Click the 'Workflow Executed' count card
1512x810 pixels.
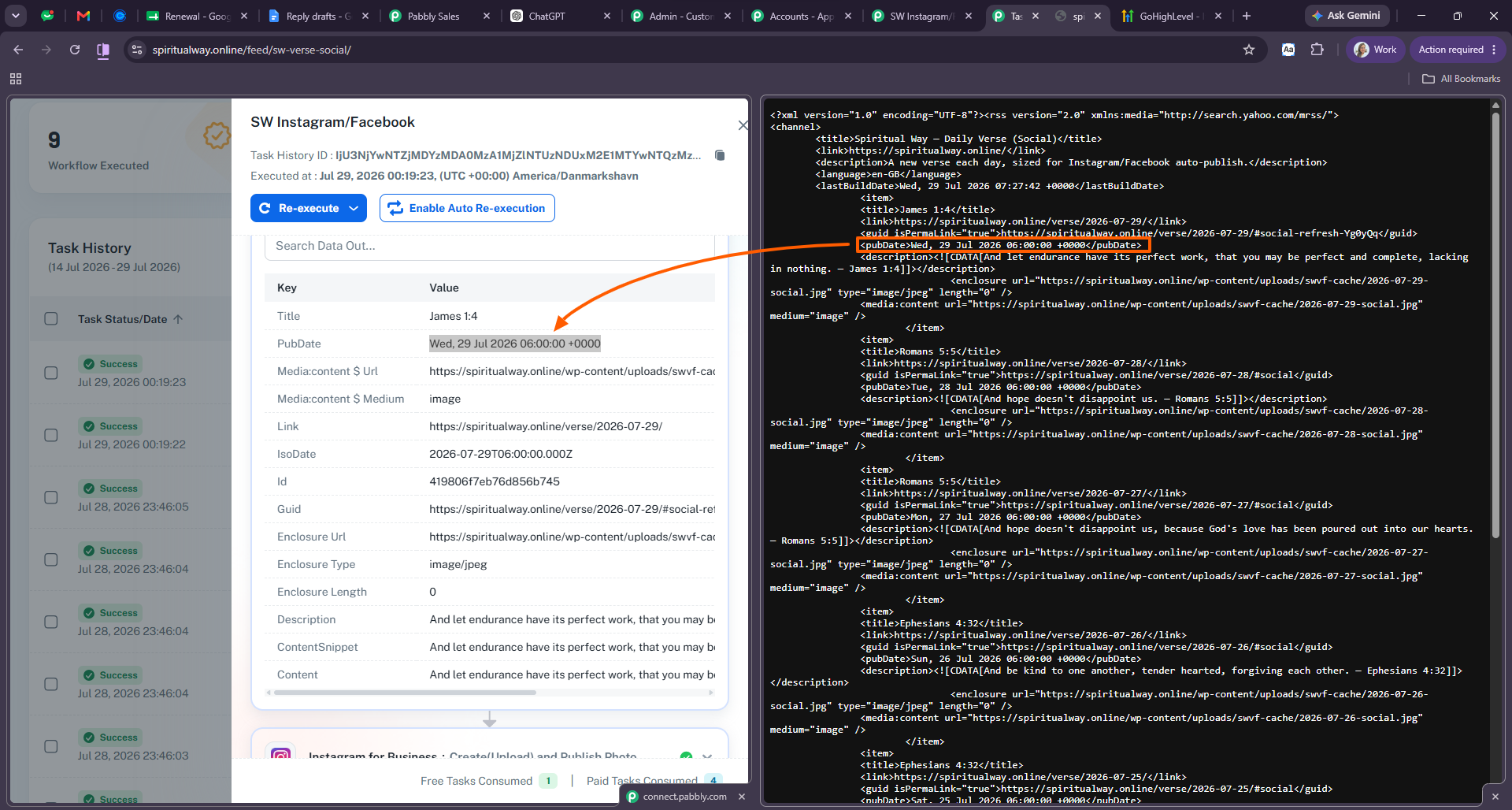[x=130, y=149]
